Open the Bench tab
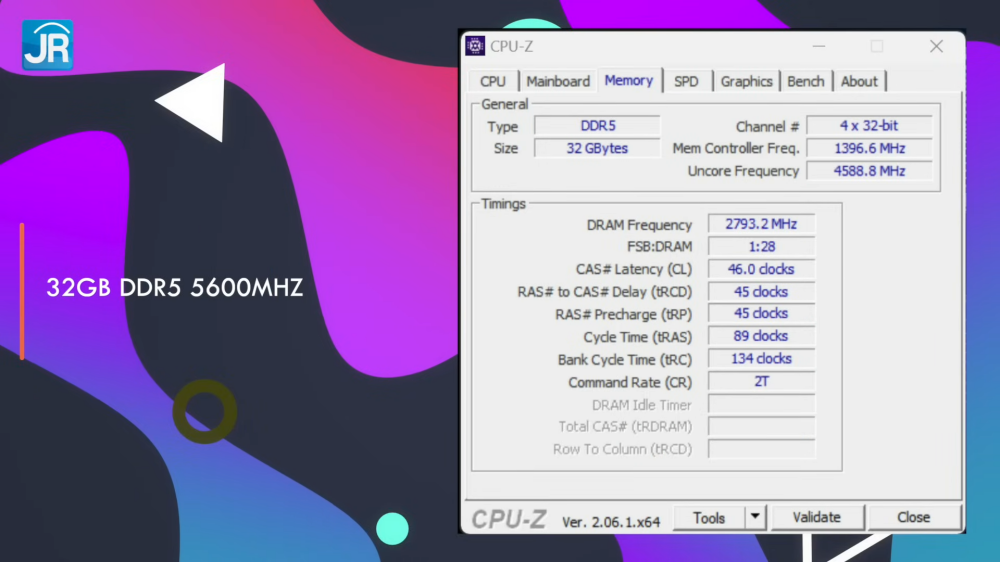1000x562 pixels. point(806,81)
